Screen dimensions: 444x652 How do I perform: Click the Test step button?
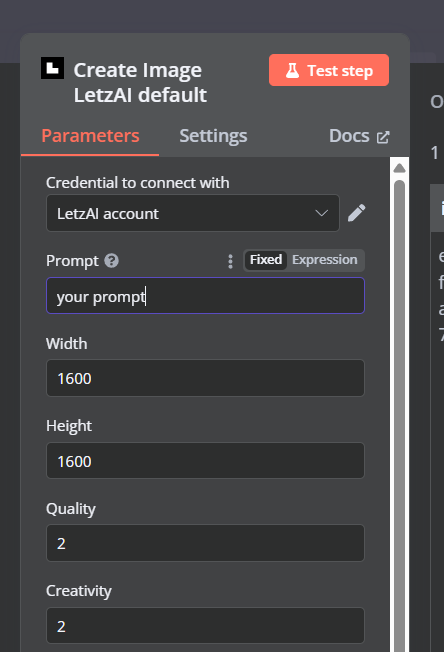pyautogui.click(x=329, y=70)
